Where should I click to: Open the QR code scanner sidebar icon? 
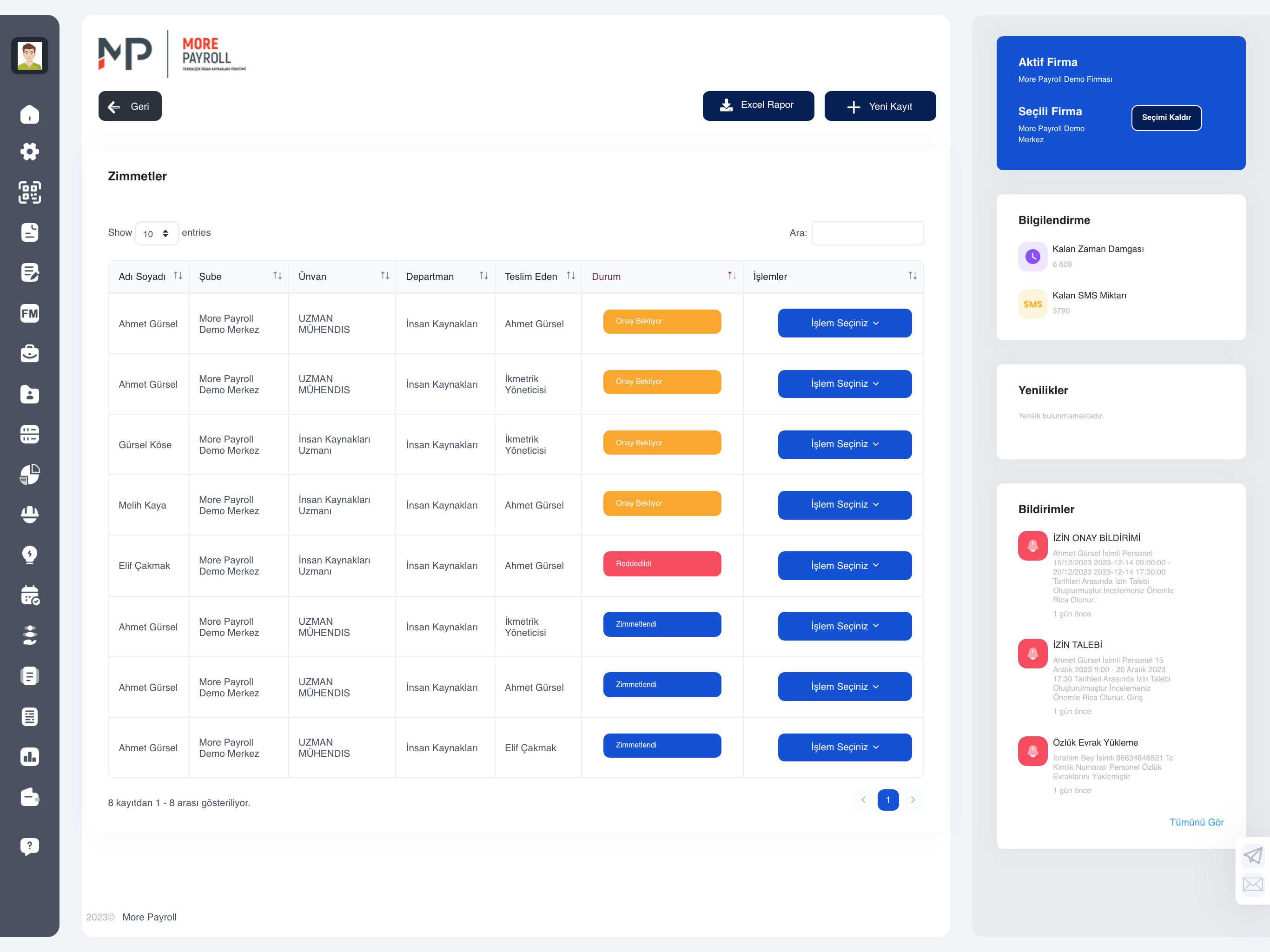pos(30,192)
